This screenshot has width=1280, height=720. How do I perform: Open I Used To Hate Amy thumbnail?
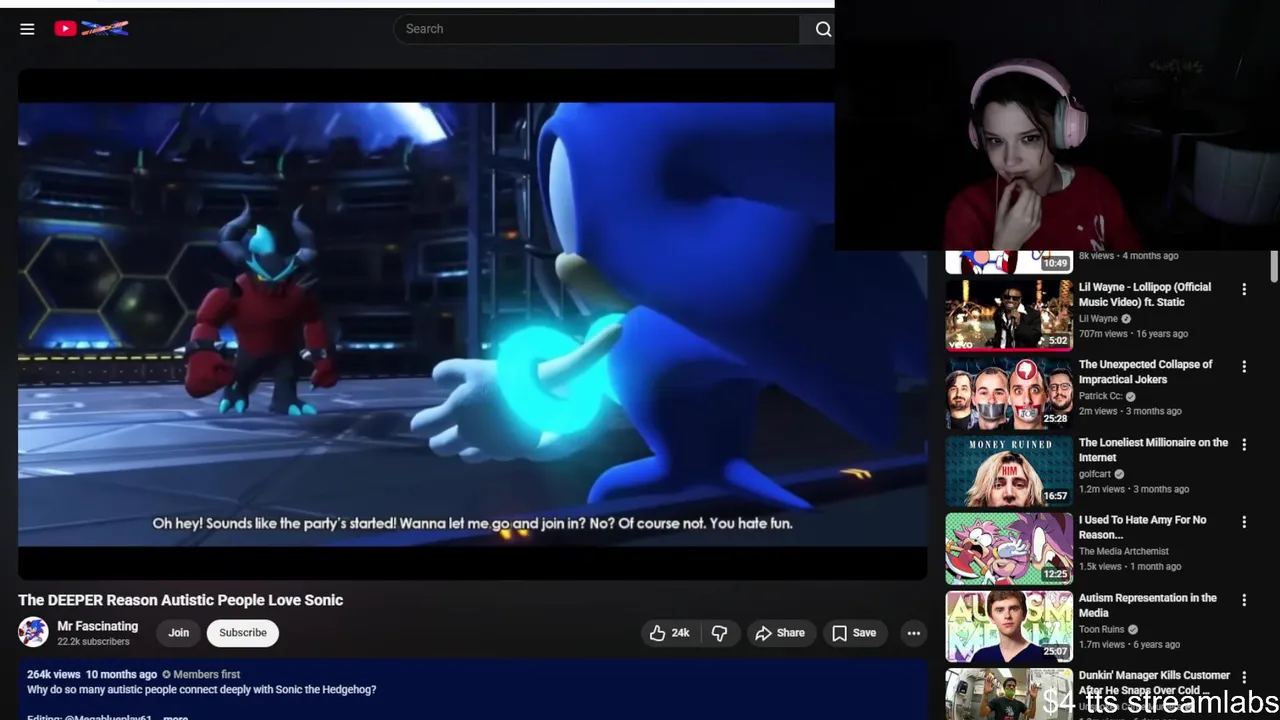click(1009, 549)
